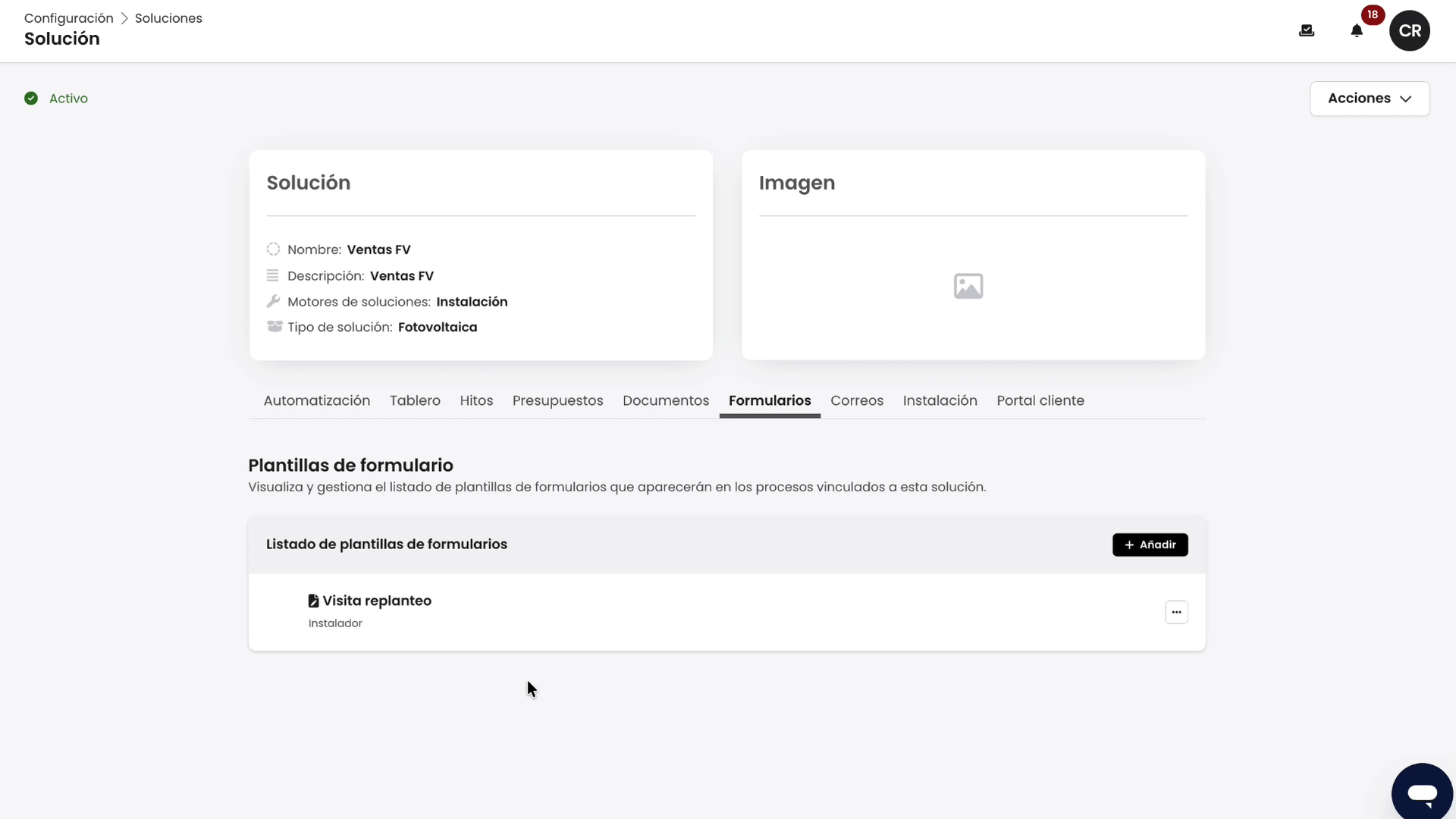Open notifications bell with 18 badge
Image resolution: width=1456 pixels, height=819 pixels.
click(x=1357, y=31)
